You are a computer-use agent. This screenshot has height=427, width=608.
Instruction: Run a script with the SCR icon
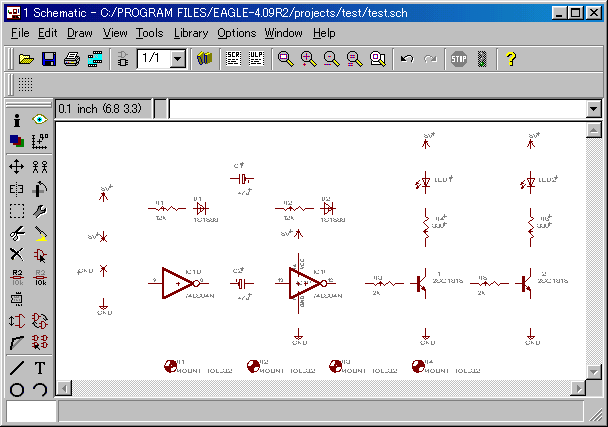click(233, 59)
